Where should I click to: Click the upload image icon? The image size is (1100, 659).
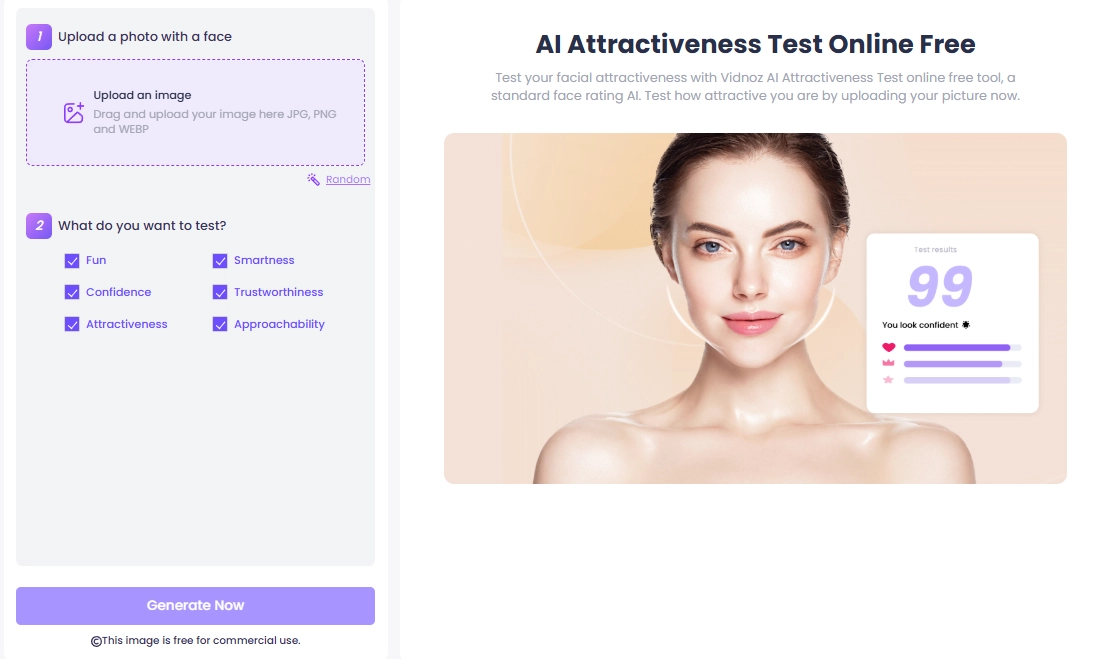tap(74, 113)
